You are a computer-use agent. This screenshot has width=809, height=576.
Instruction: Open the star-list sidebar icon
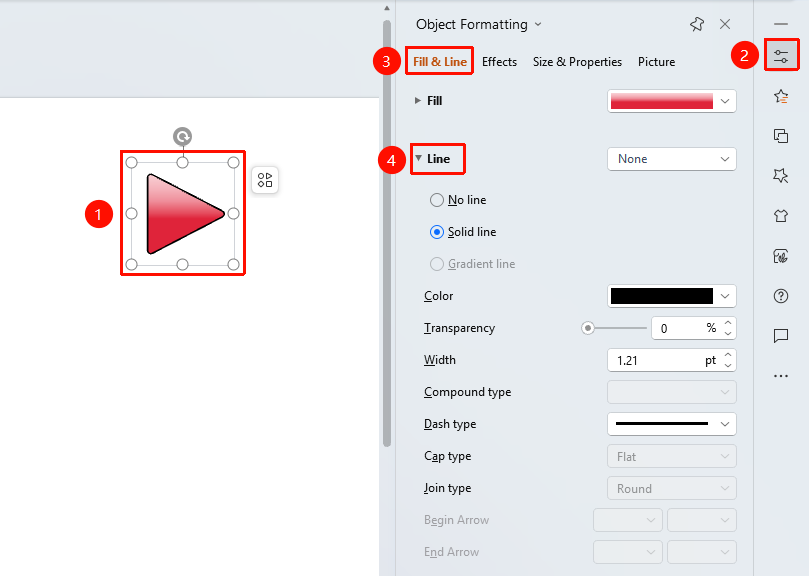(781, 97)
